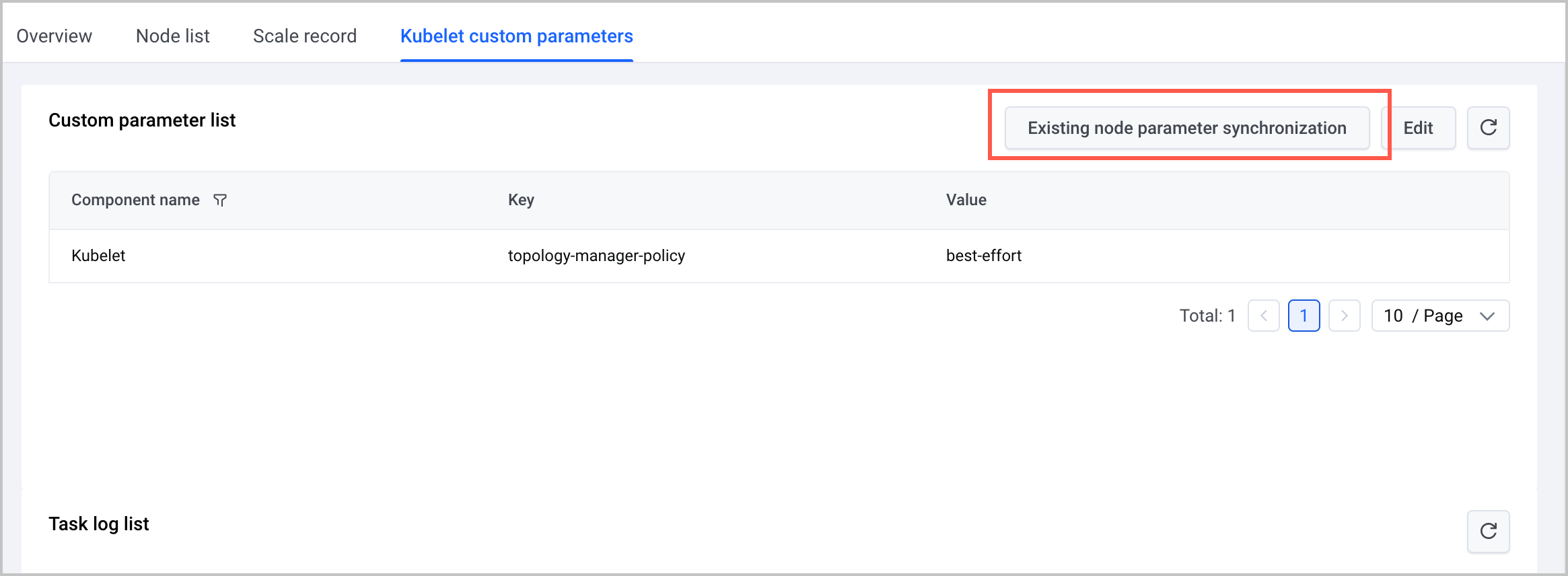Switch to the Overview tab
Viewport: 1568px width, 576px height.
tap(54, 36)
